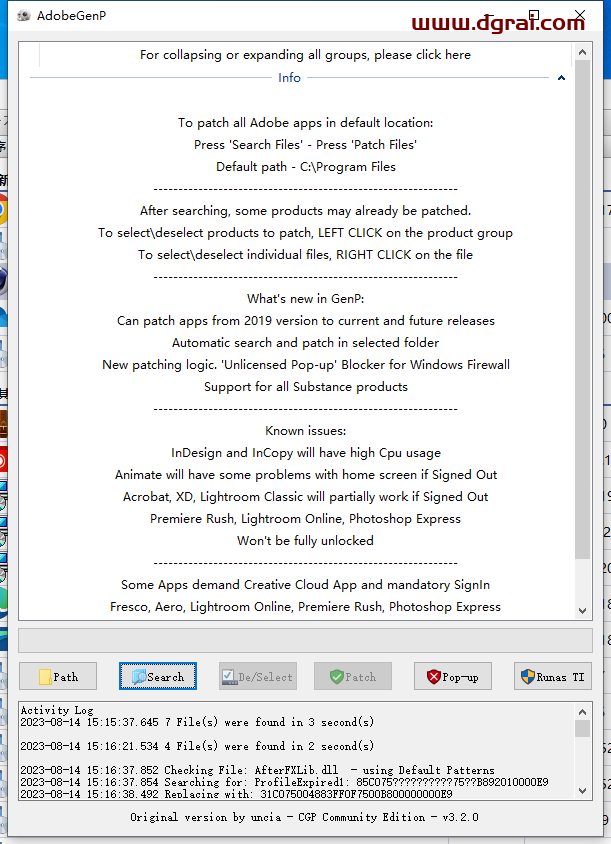Click 'Press Search Files - Press Patch Files' line
Screen dimensions: 611x844
point(305,145)
